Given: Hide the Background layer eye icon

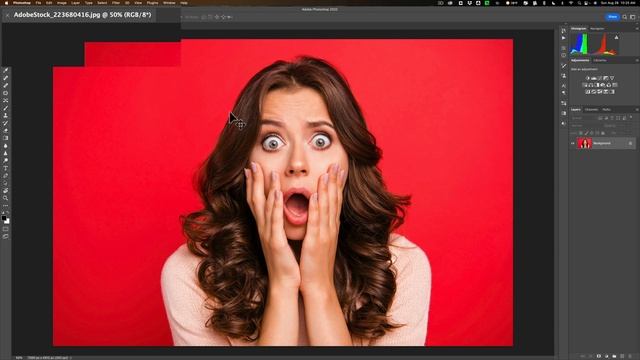Looking at the screenshot, I should point(573,143).
